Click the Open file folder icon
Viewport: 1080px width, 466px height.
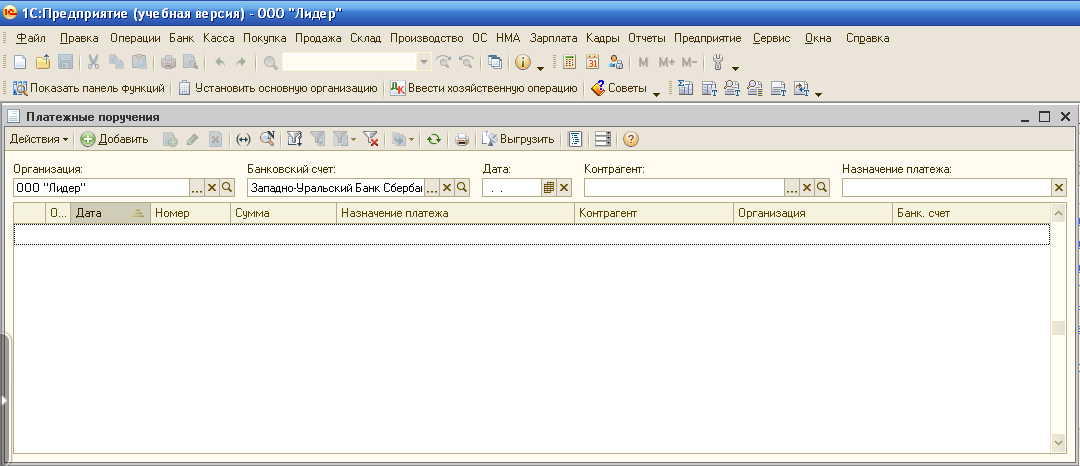[x=43, y=63]
